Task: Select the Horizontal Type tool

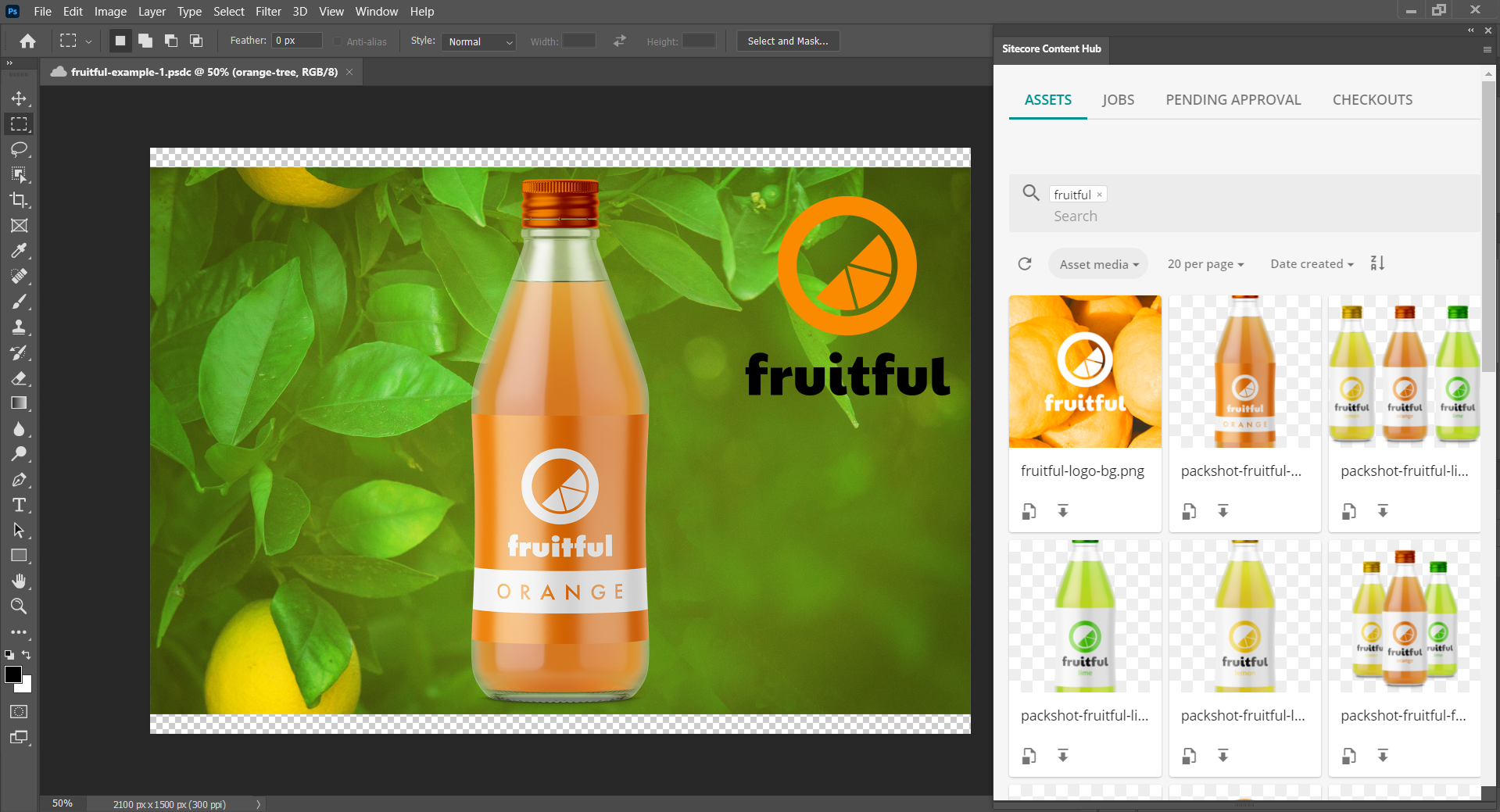Action: (x=19, y=505)
